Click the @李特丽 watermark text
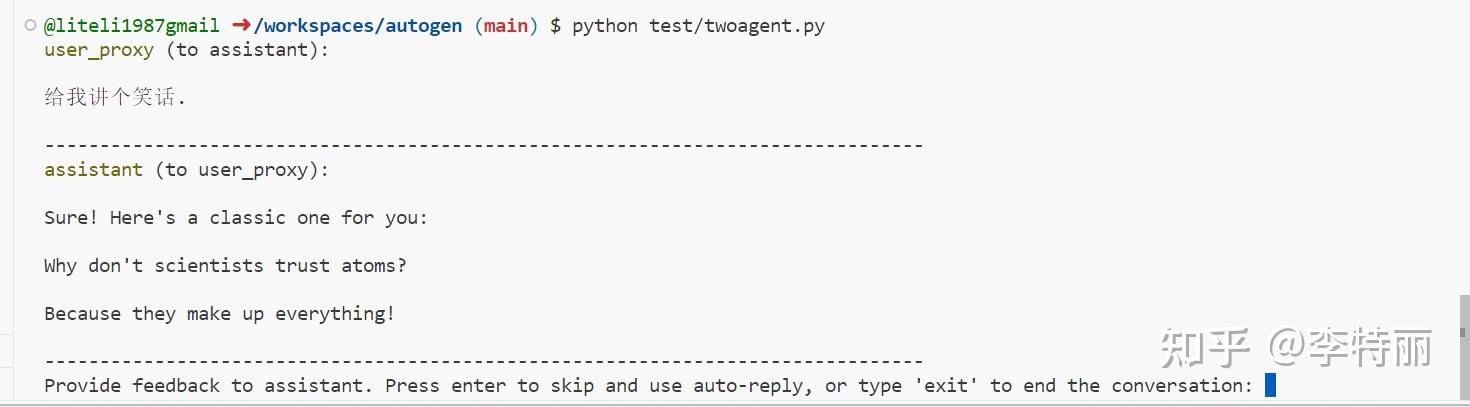Screen dimensions: 1470x407 1350,348
